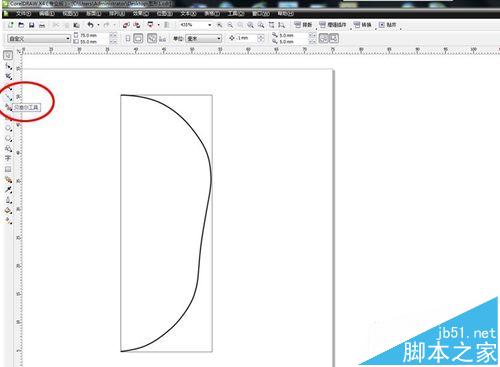Toggle the second button after duplicate distance
The image size is (500, 367).
tap(334, 38)
